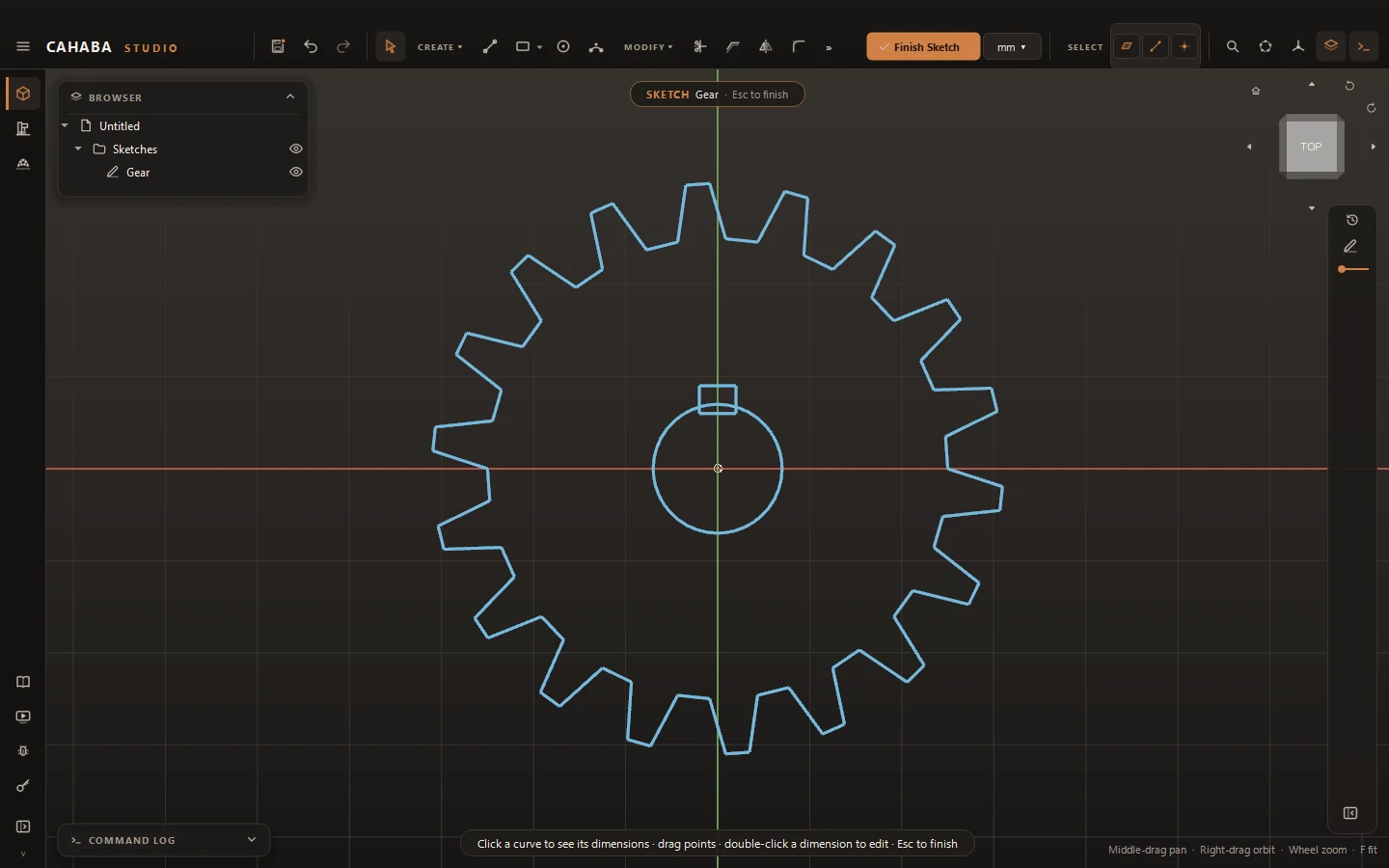Viewport: 1389px width, 868px height.
Task: Choose the Circle sketch tool
Action: click(563, 46)
